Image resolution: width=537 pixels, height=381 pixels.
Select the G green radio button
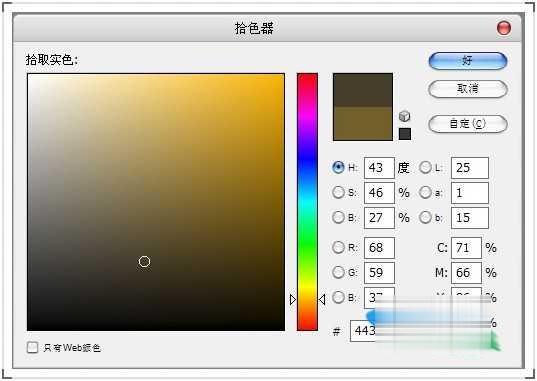338,272
